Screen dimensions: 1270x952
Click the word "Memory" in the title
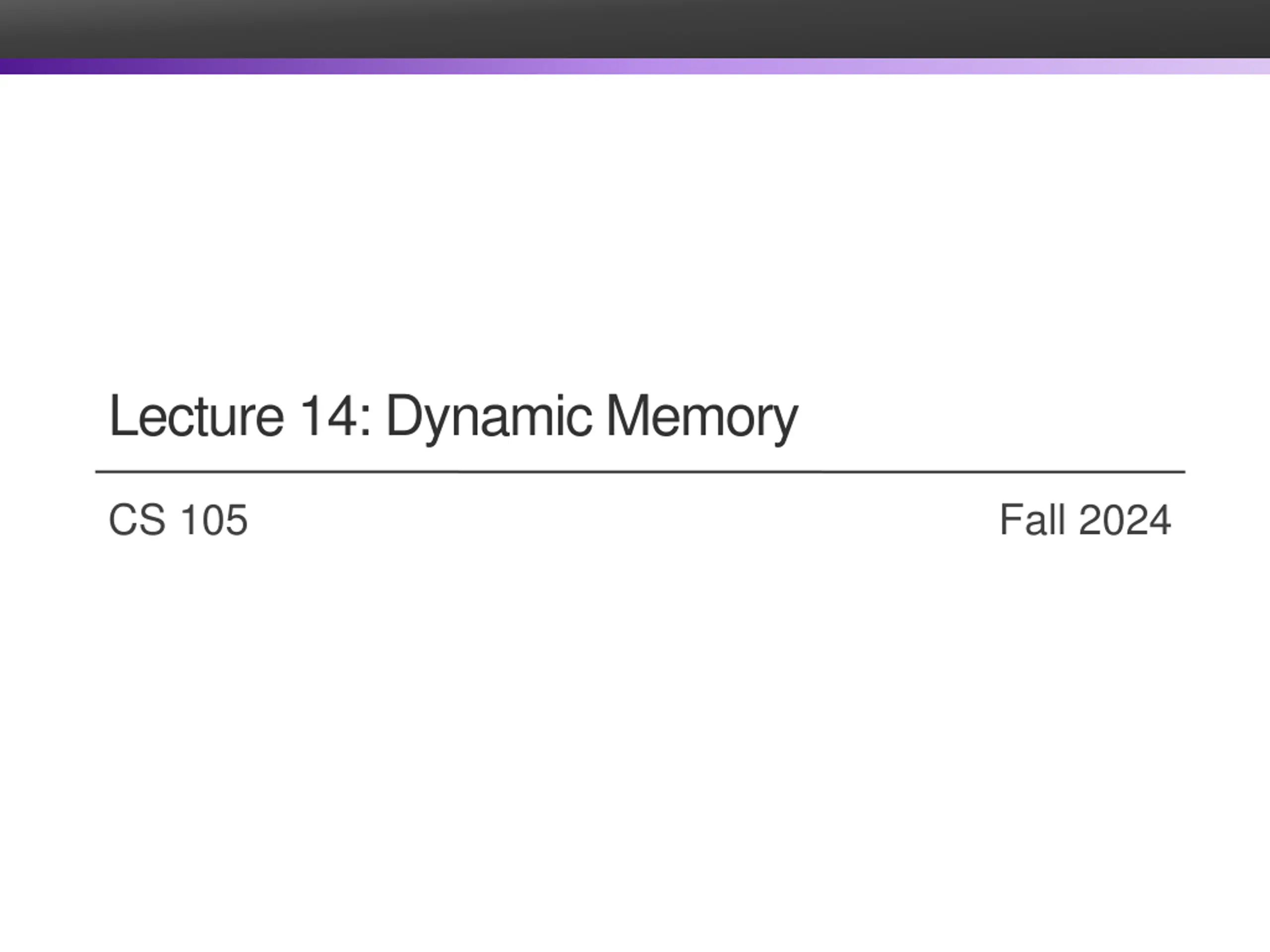702,419
